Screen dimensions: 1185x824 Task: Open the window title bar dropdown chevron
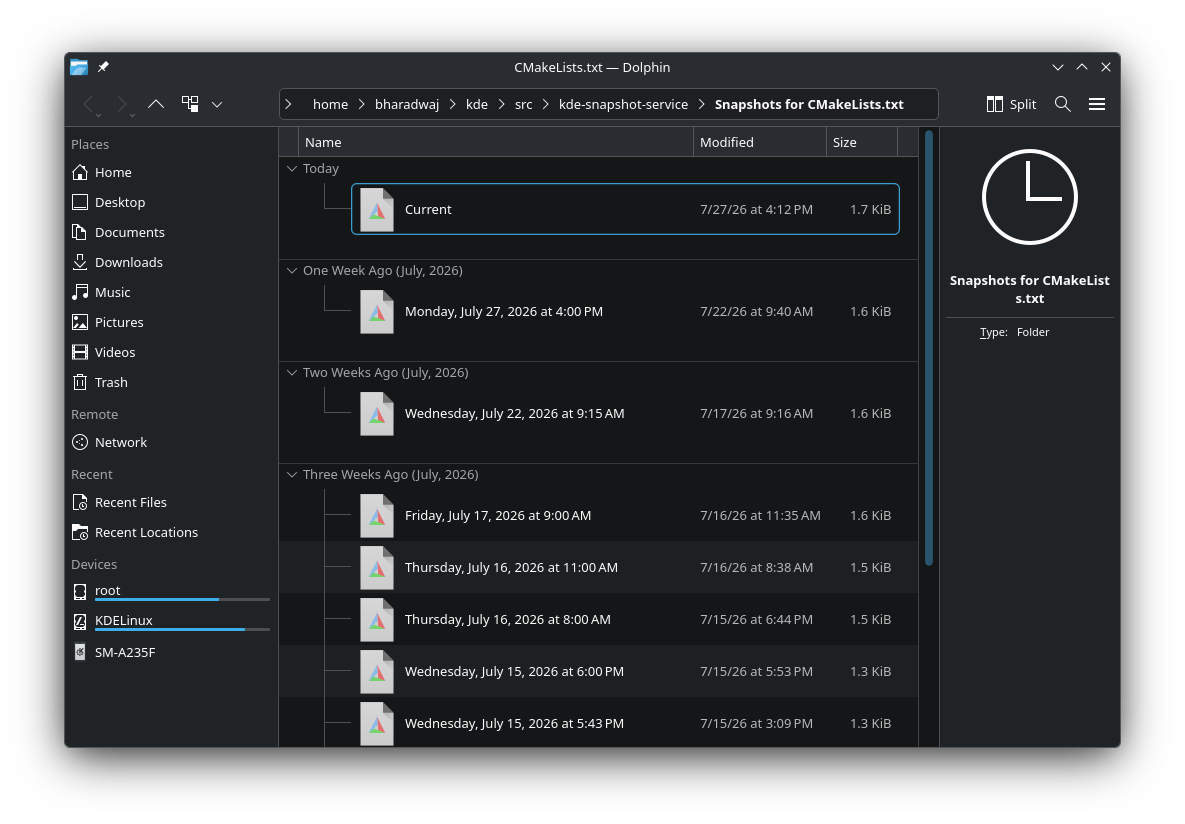[1058, 67]
